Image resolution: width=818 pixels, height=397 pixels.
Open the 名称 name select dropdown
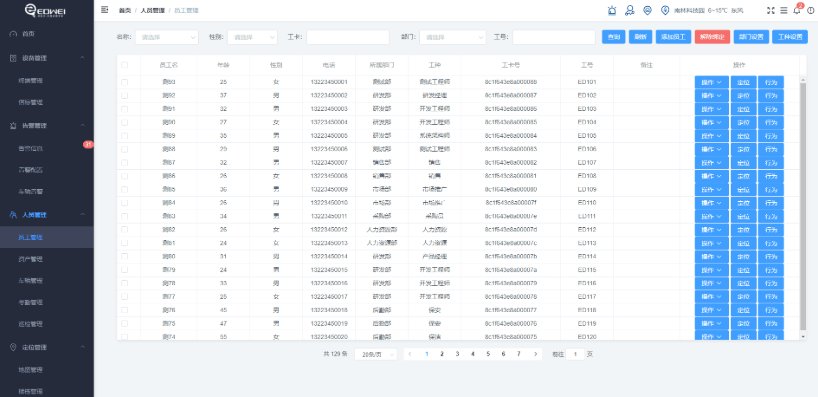pyautogui.click(x=167, y=37)
